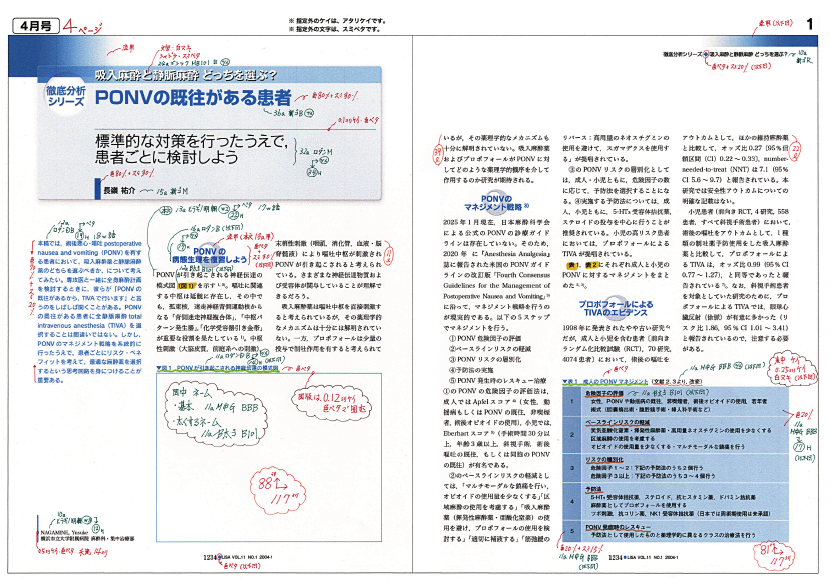The height and width of the screenshot is (583, 831).
Task: Click the yellow highlighted 図1 reference
Action: click(x=185, y=285)
